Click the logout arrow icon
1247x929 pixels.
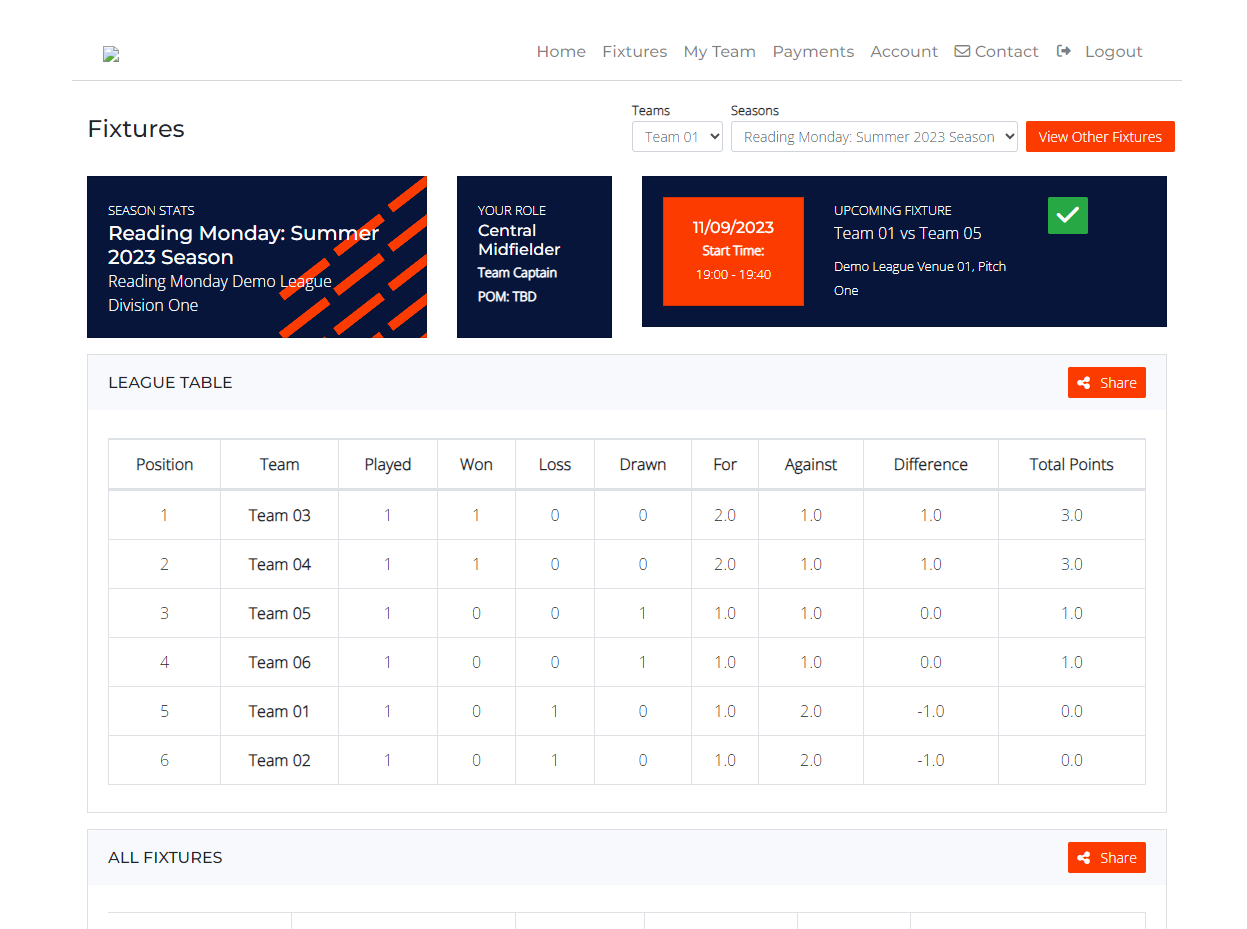pos(1063,51)
